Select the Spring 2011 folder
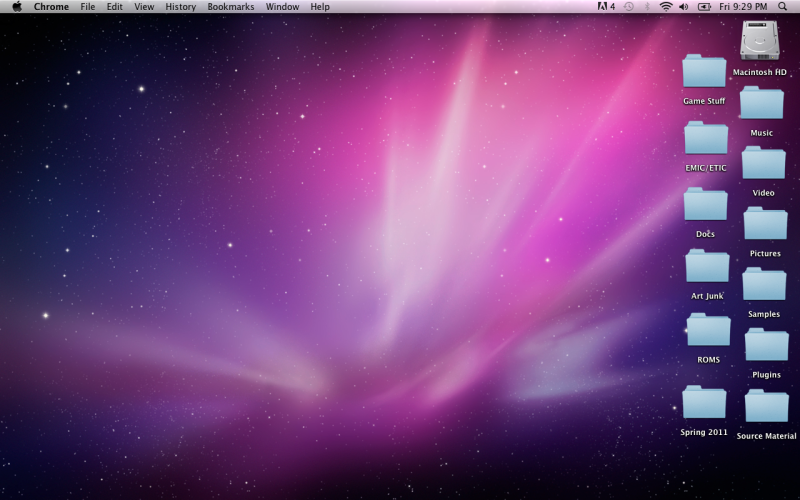Image resolution: width=800 pixels, height=500 pixels. (704, 402)
